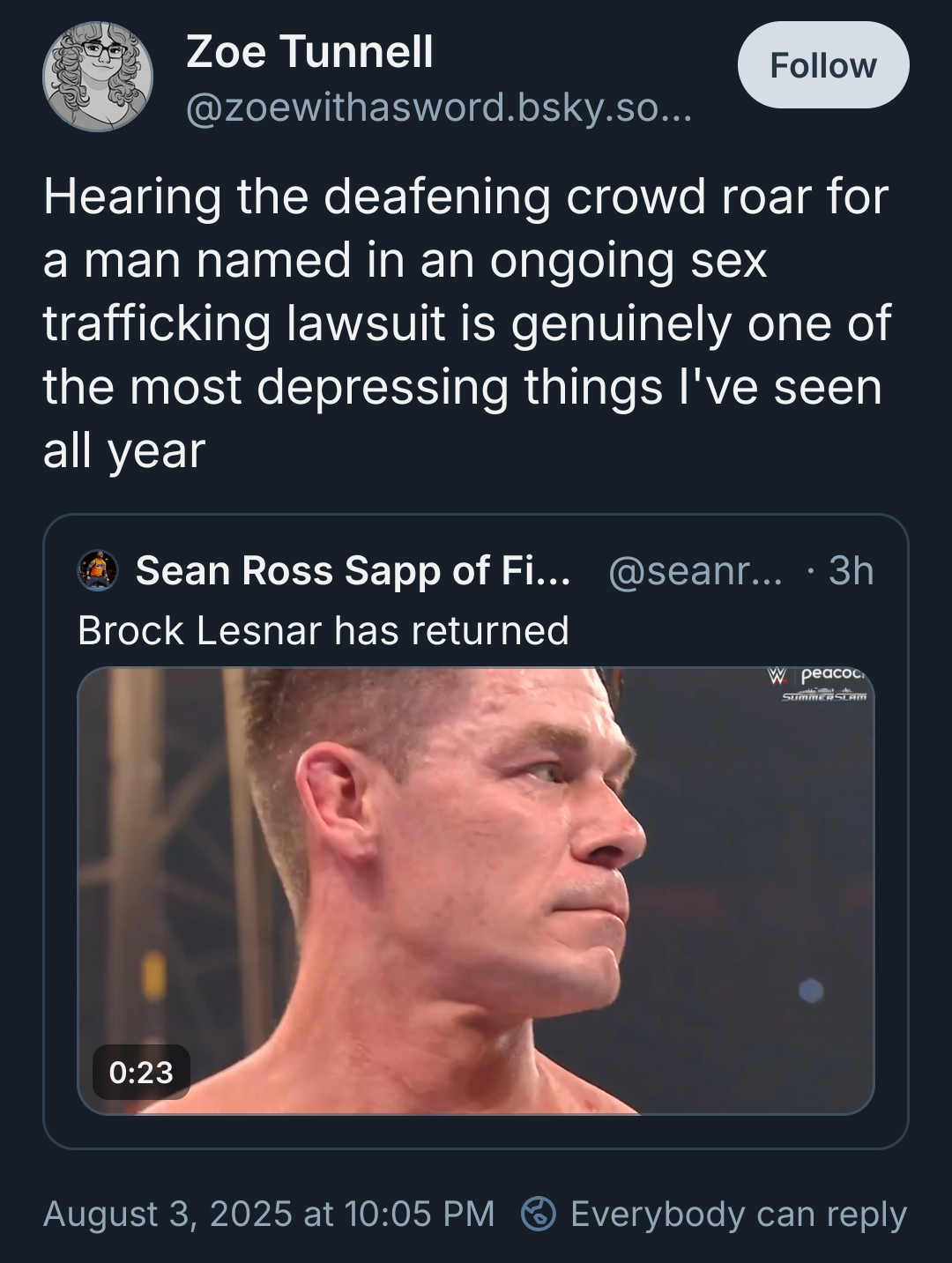Image resolution: width=952 pixels, height=1263 pixels.
Task: Play the quoted video thumbnail
Action: (x=476, y=890)
